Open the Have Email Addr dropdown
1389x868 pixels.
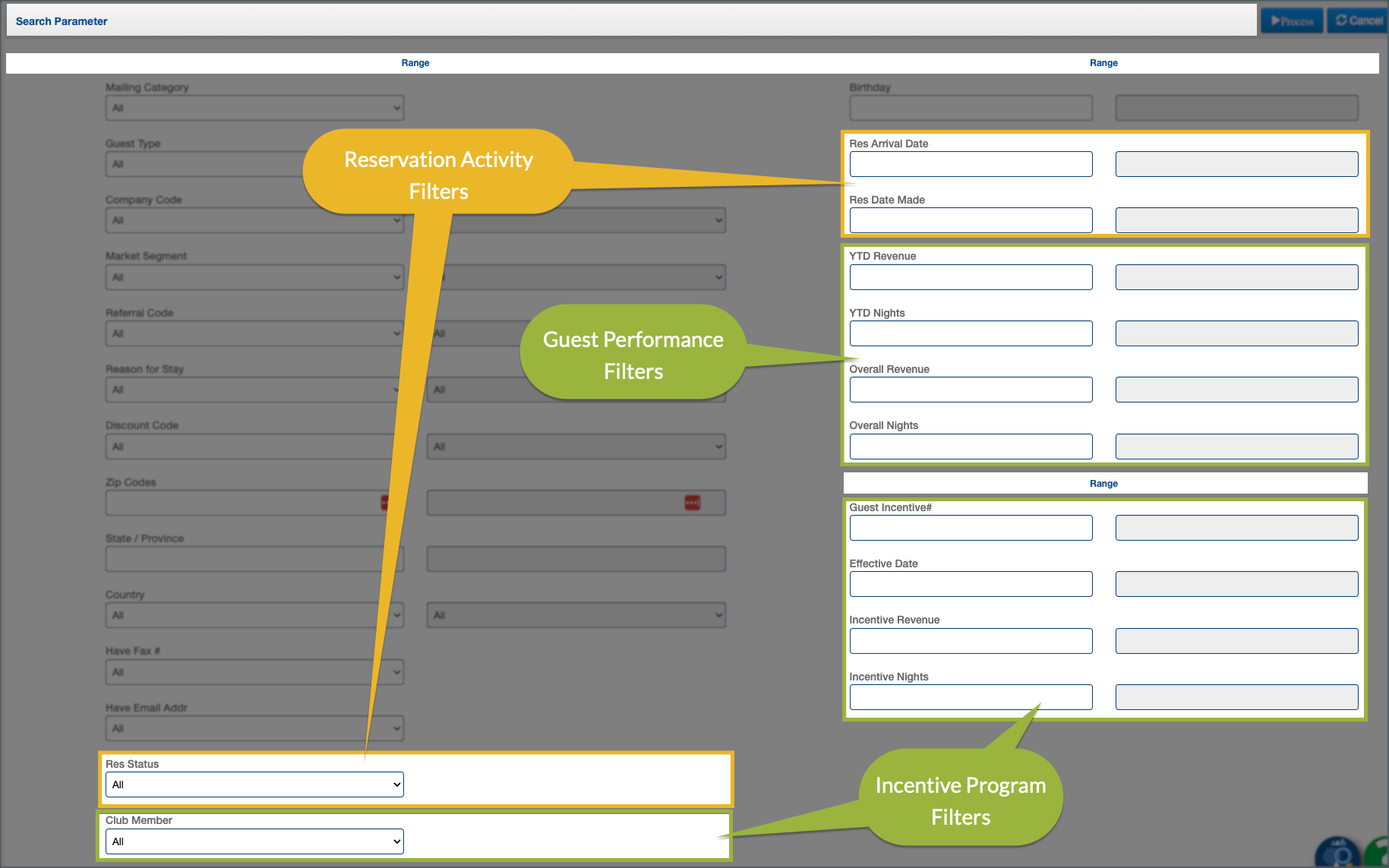pyautogui.click(x=254, y=728)
